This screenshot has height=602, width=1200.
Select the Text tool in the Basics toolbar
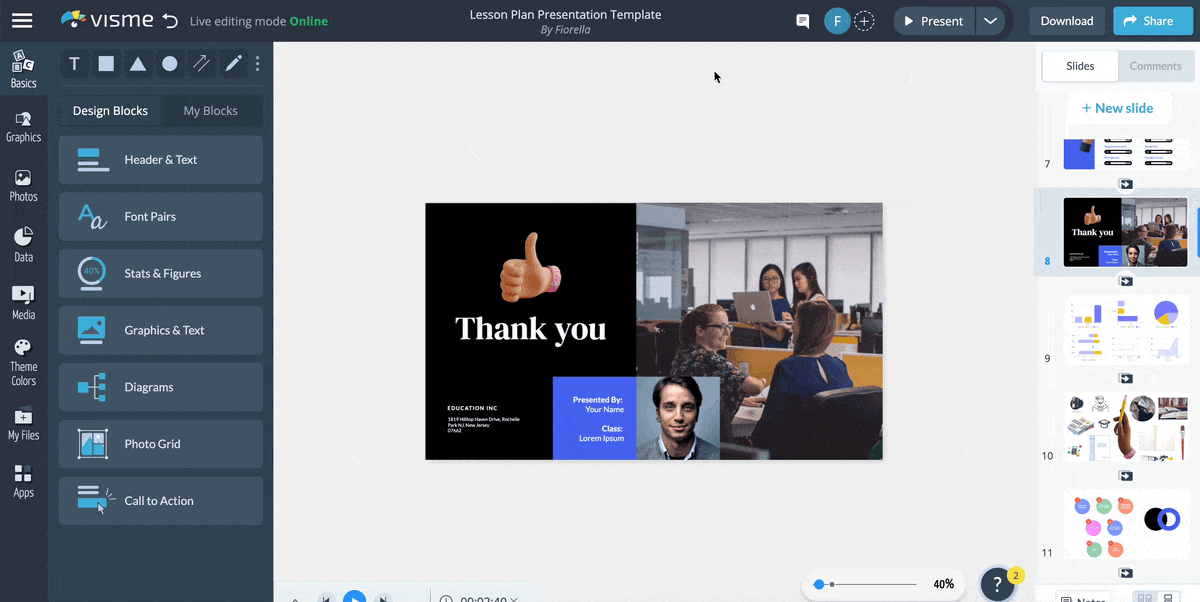(74, 64)
